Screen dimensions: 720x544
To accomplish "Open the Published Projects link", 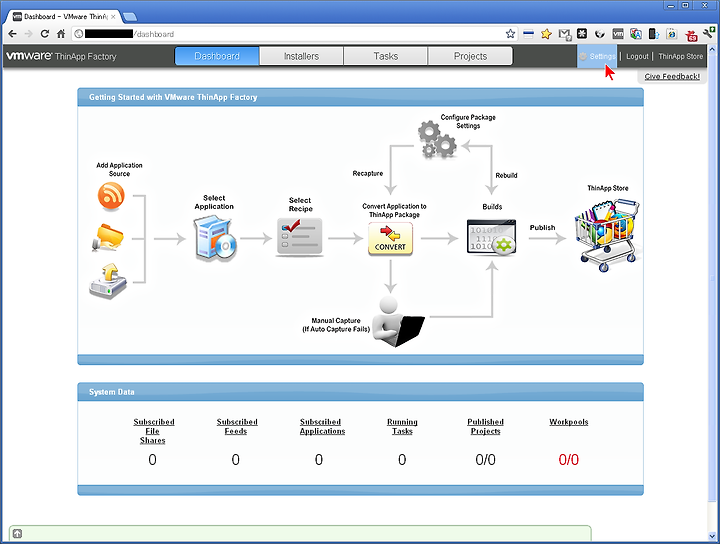I will pyautogui.click(x=485, y=426).
